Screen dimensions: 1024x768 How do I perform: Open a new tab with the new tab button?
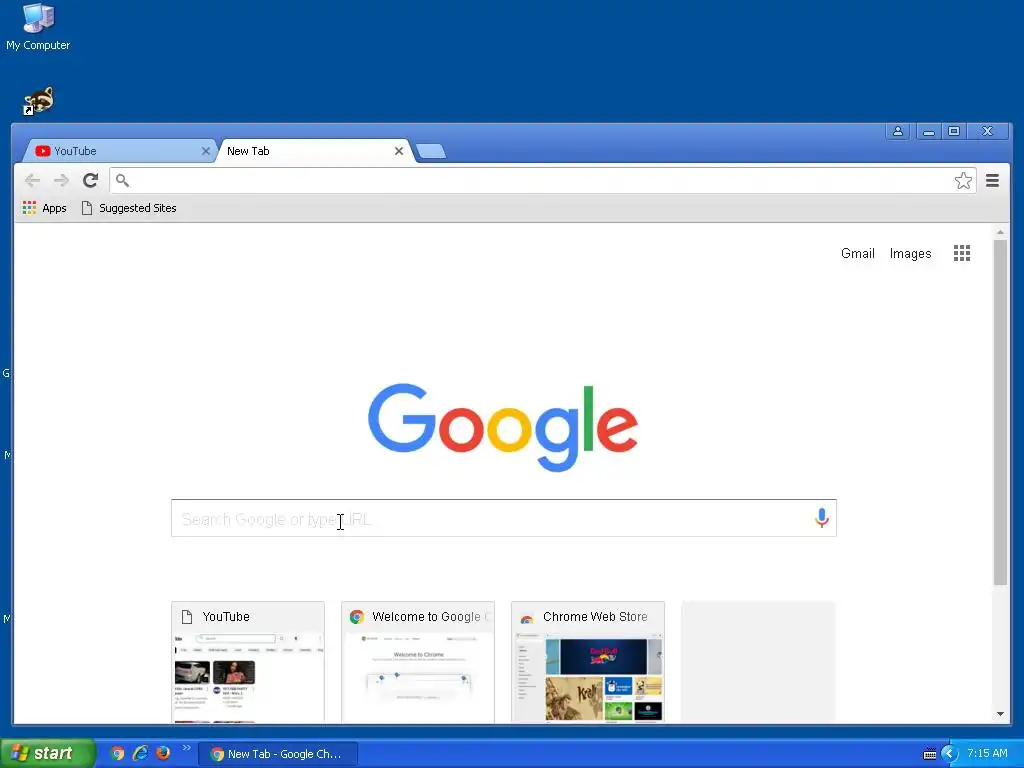click(x=431, y=152)
